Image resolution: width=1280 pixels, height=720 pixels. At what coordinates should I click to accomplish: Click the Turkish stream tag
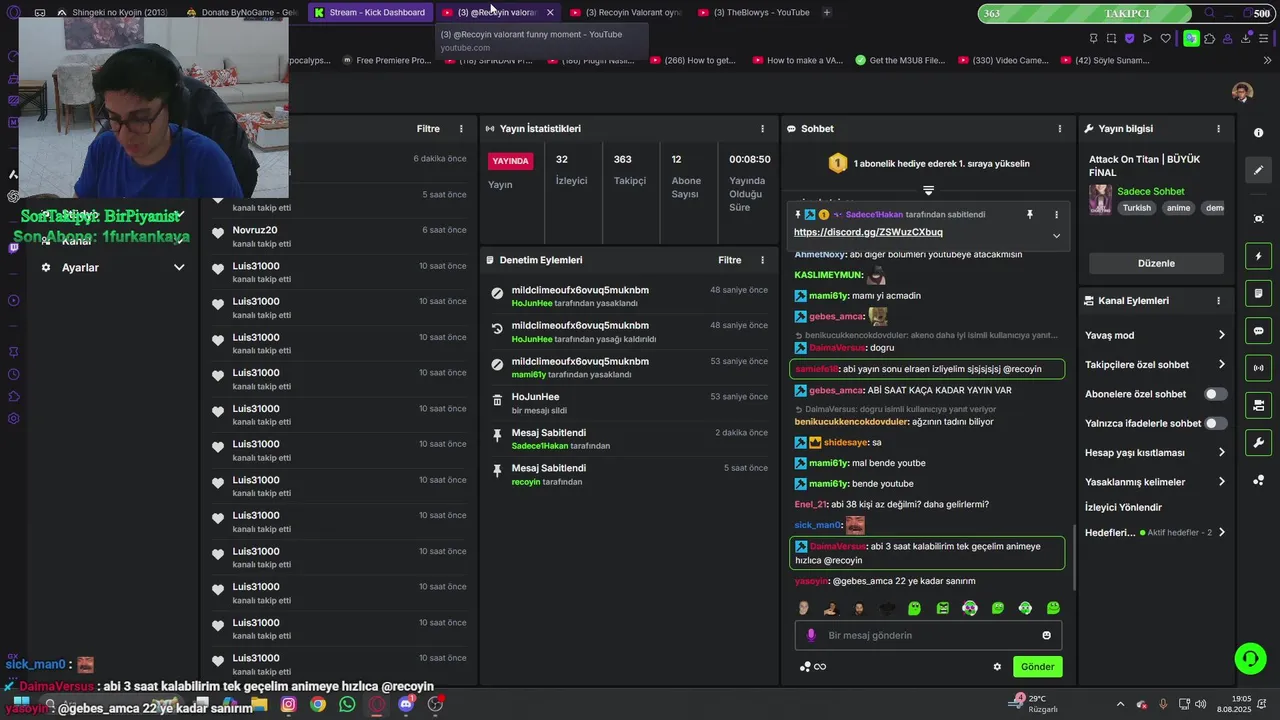pyautogui.click(x=1137, y=208)
